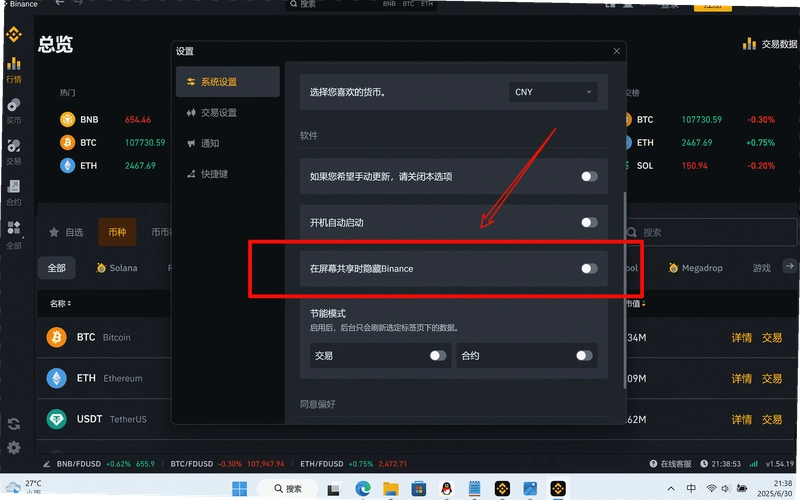This screenshot has height=500, width=800.
Task: Click the 交易数据 chart icon
Action: [749, 44]
